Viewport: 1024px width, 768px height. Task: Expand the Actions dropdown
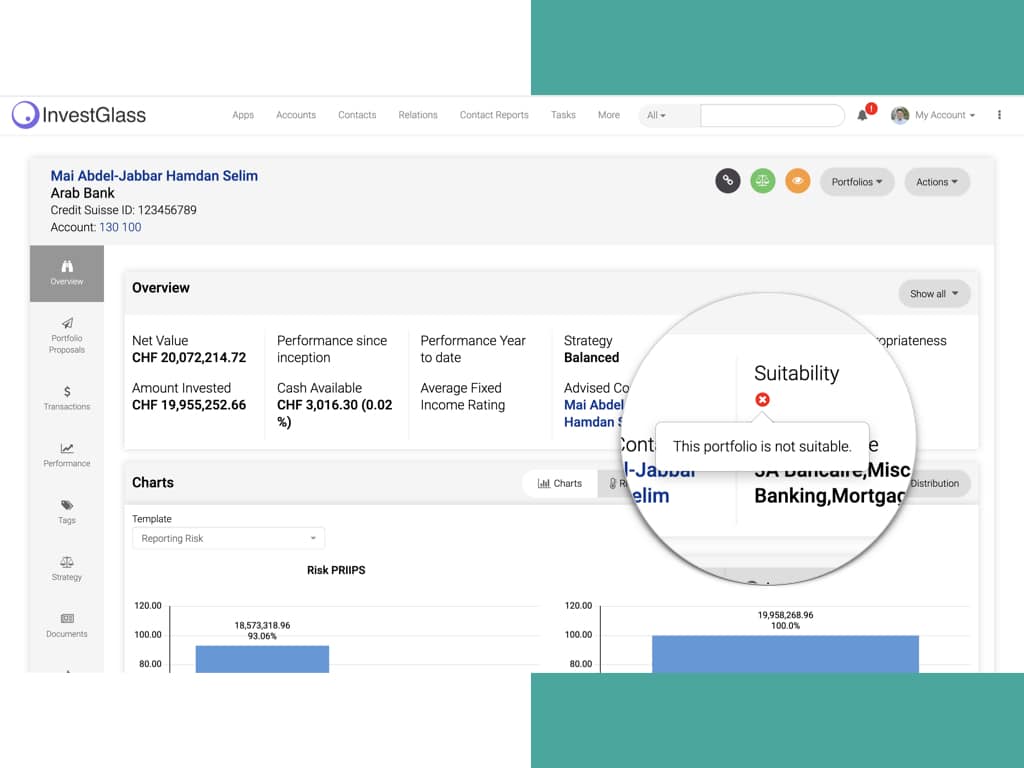pyautogui.click(x=936, y=182)
